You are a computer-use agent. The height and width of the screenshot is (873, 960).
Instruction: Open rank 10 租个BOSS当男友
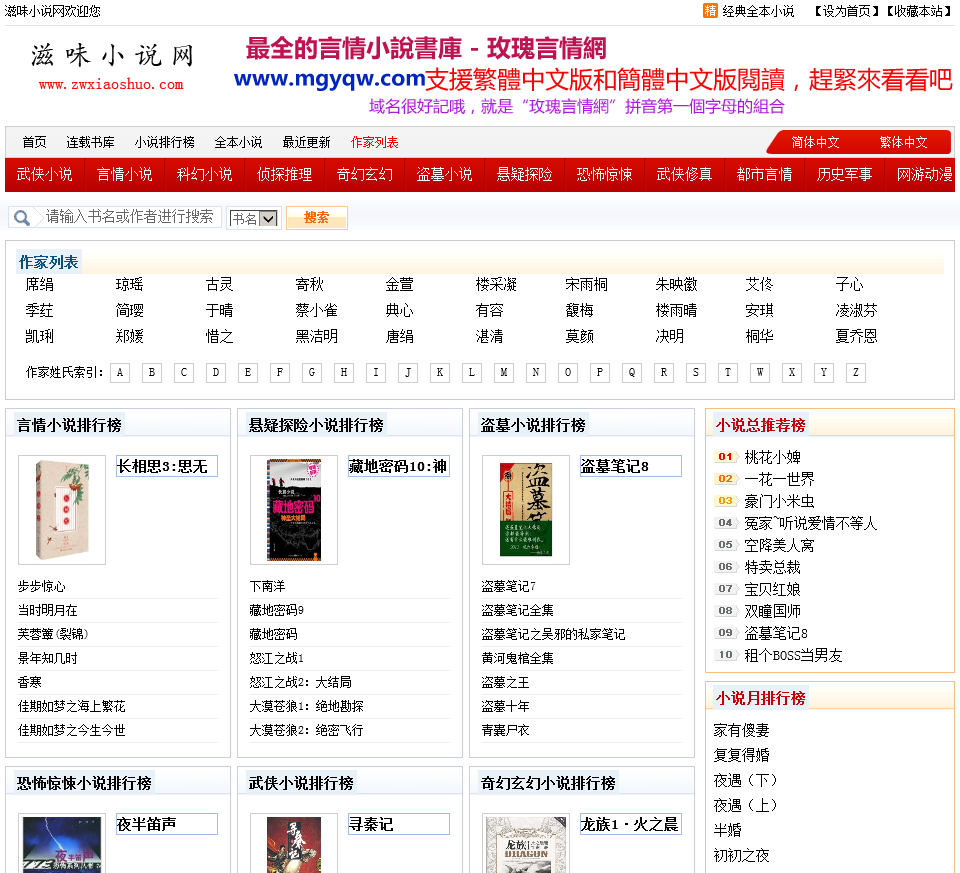tap(793, 656)
